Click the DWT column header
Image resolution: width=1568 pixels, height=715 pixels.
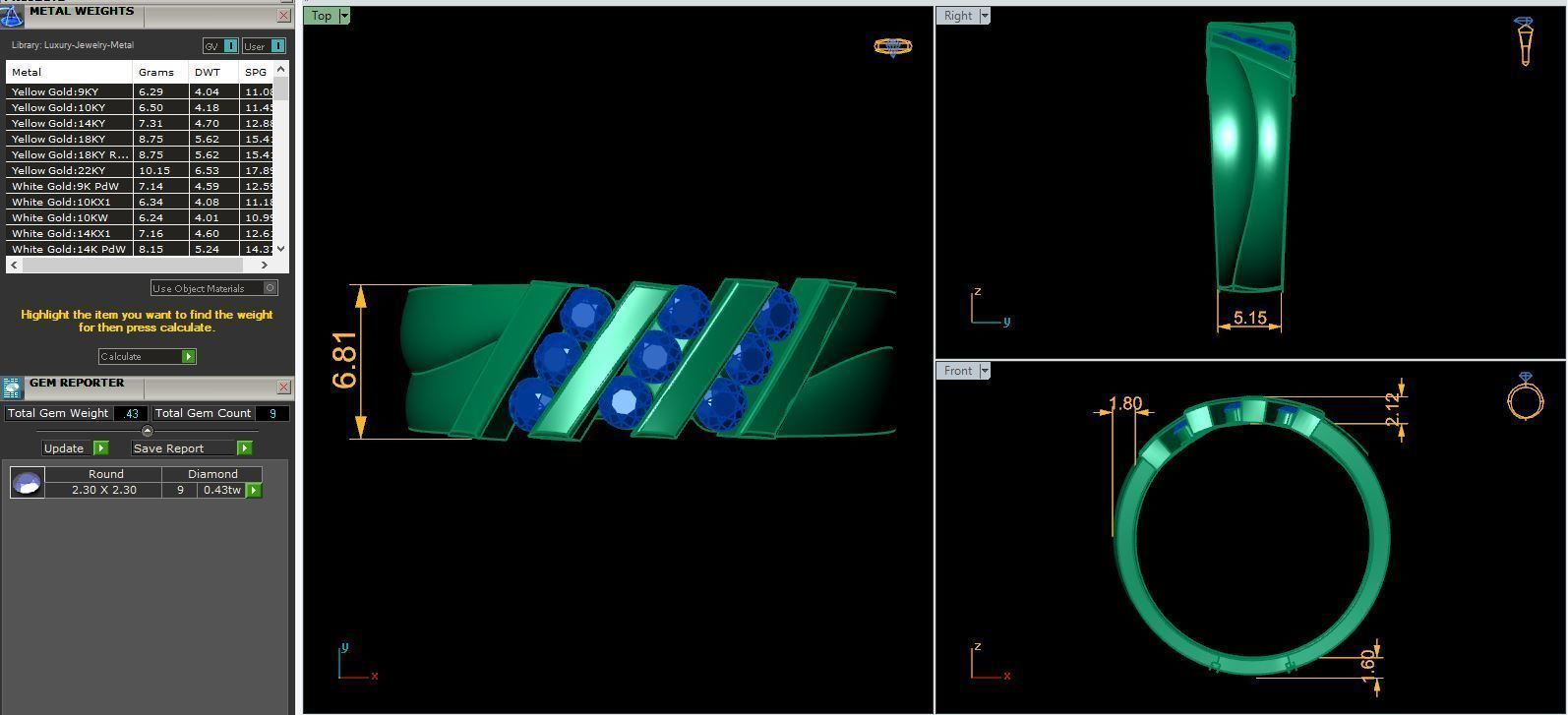coord(213,72)
